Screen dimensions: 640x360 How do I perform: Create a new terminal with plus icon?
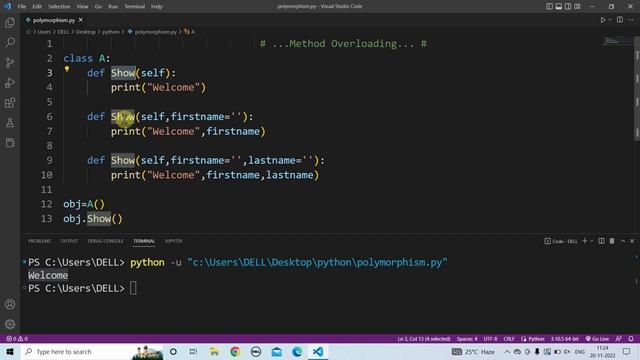(584, 241)
